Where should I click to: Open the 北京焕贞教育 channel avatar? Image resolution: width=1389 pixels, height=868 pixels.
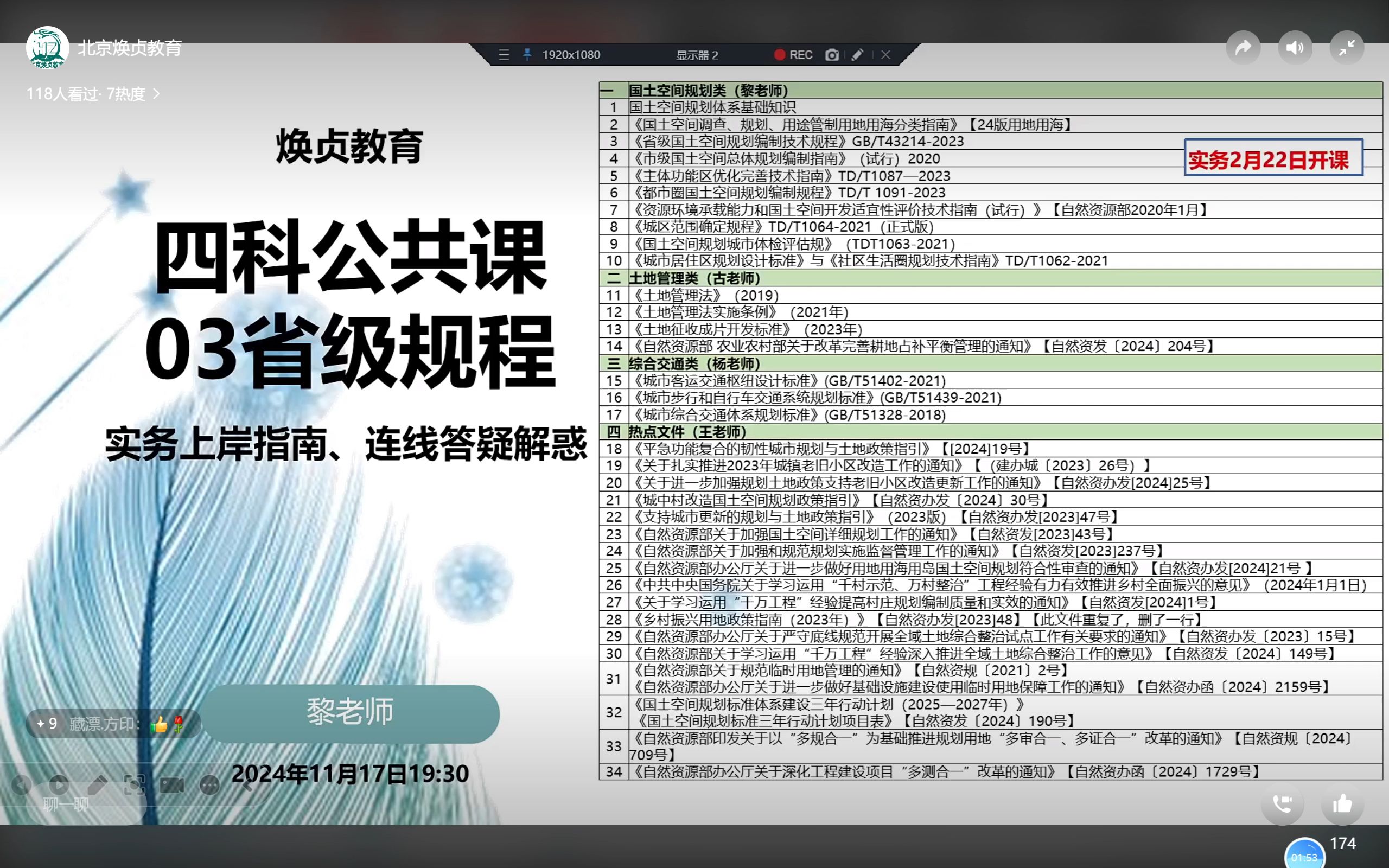(x=48, y=48)
